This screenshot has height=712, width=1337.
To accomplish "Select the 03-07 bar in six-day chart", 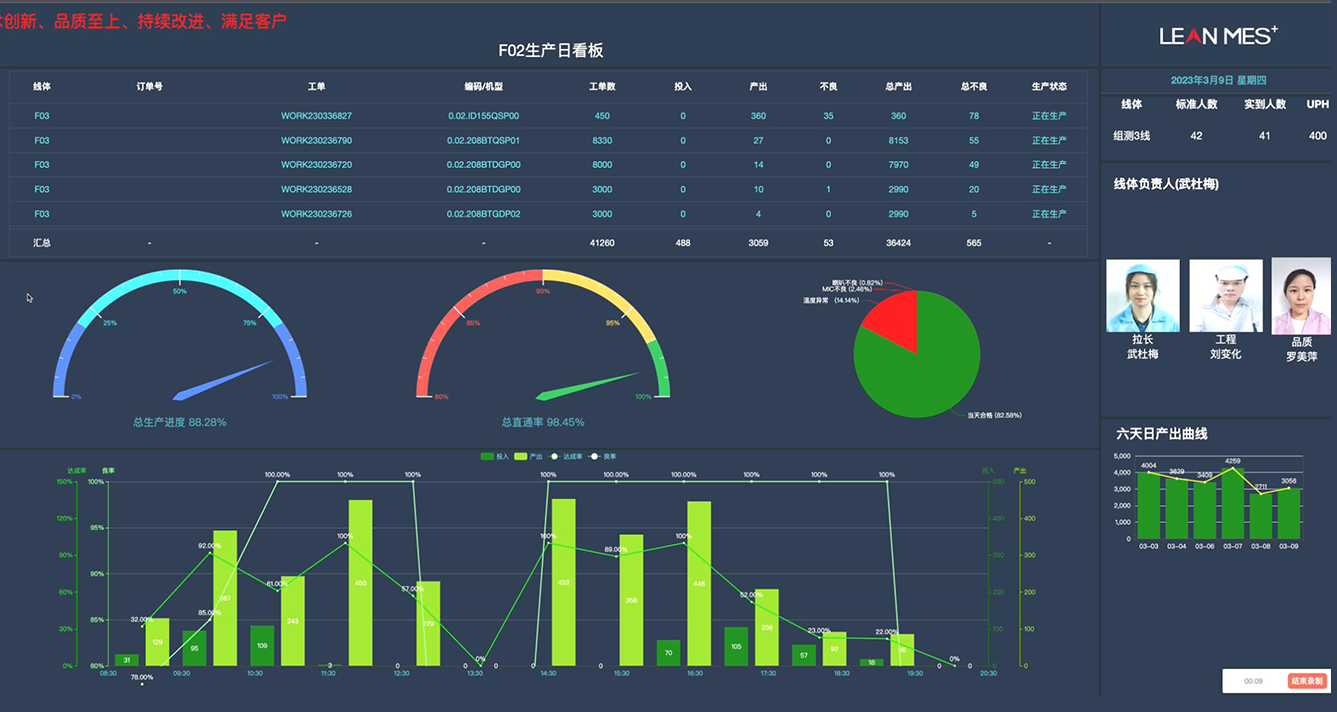I will click(x=1233, y=504).
